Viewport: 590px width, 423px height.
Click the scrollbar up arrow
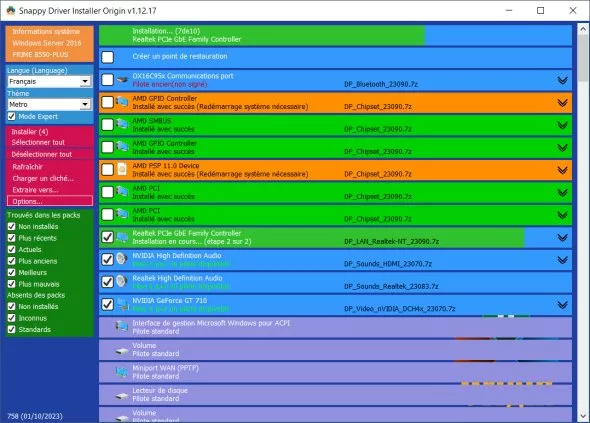point(583,29)
